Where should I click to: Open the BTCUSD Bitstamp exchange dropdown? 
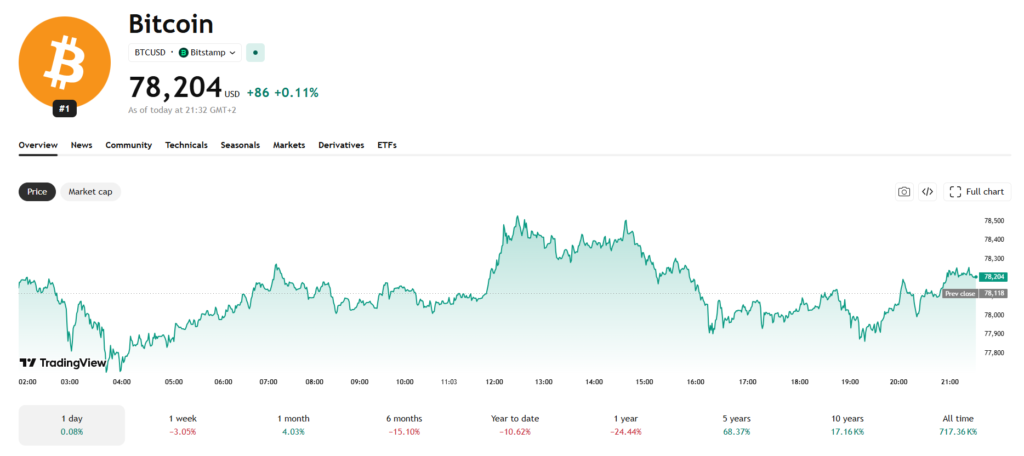point(185,52)
